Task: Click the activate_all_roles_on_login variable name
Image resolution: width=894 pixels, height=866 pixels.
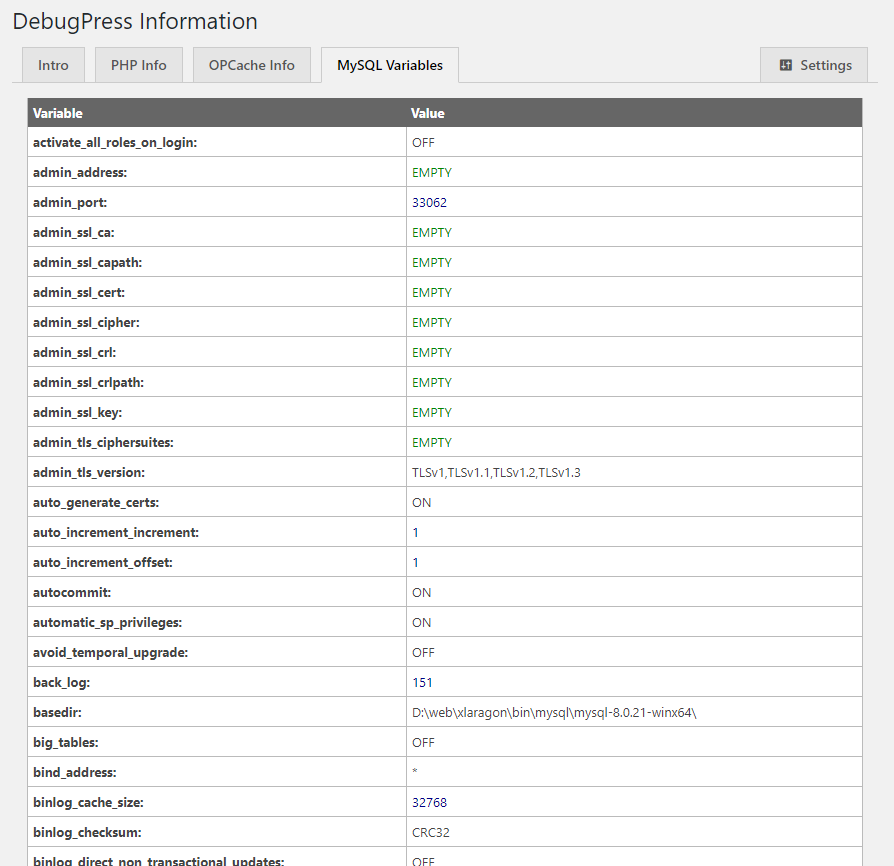Action: tap(115, 142)
